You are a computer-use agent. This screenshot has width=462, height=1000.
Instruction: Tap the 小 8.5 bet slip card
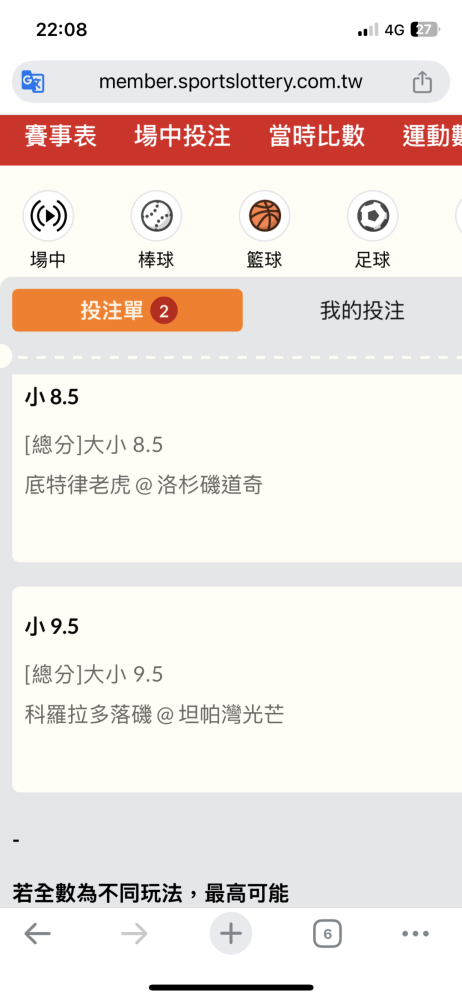(237, 468)
